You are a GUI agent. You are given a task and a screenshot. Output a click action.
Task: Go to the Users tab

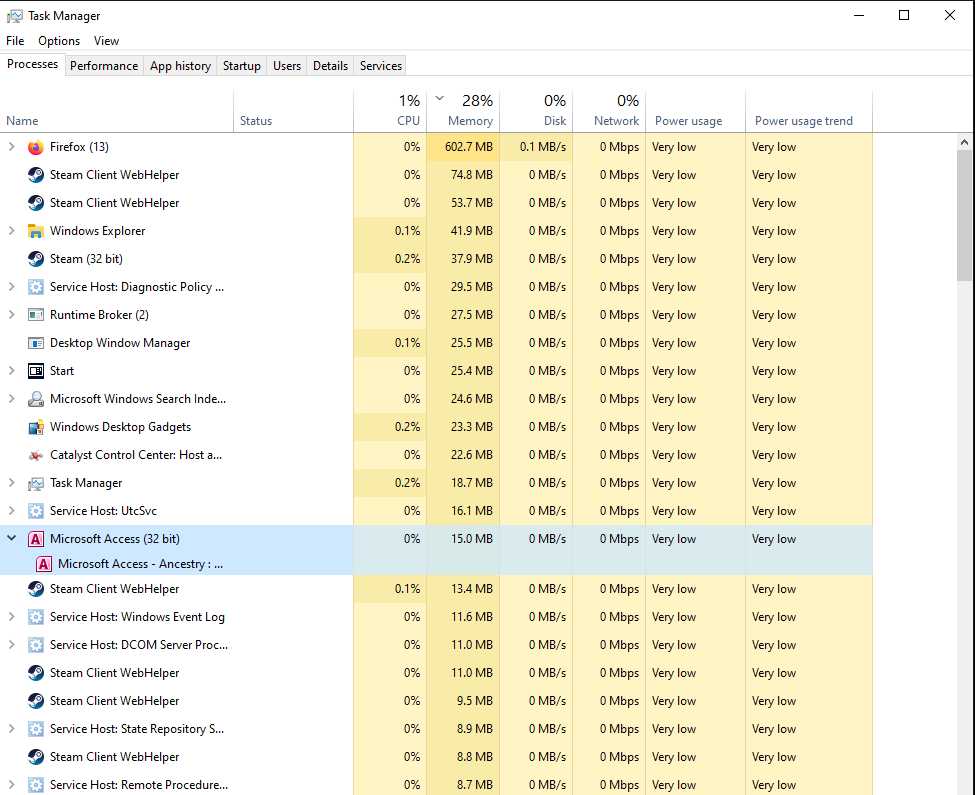(x=287, y=66)
